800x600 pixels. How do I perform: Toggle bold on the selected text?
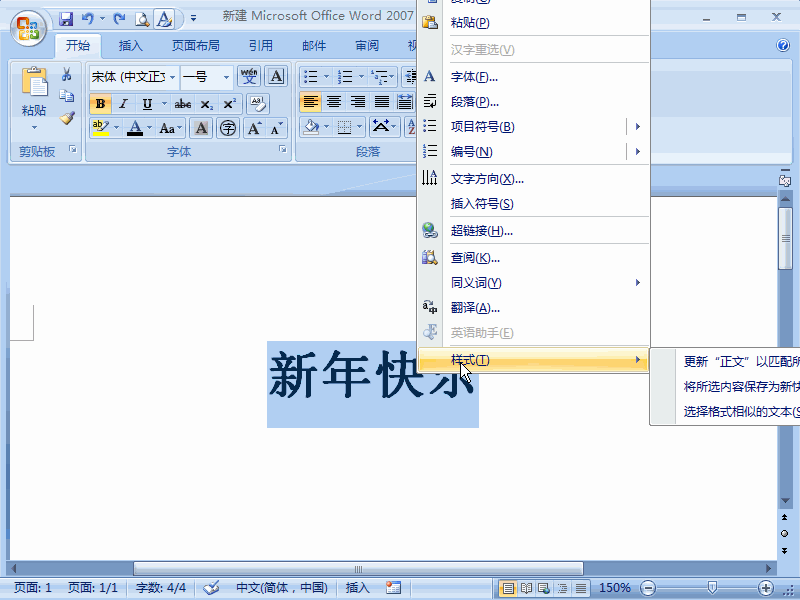(100, 103)
